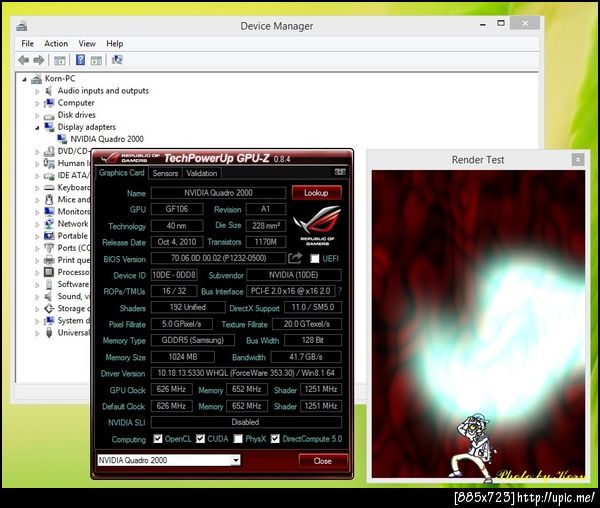Click the GDDR5 (Samsung) memory type value
The height and width of the screenshot is (508, 600).
click(x=192, y=340)
